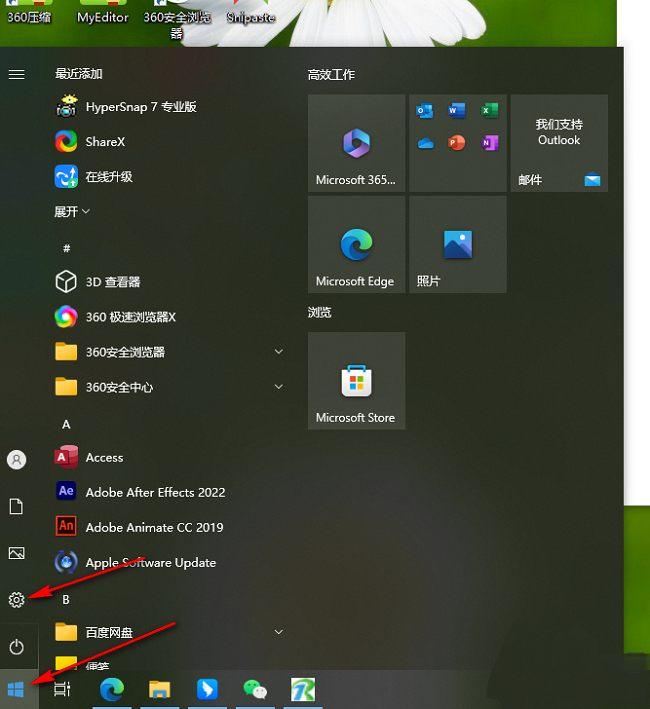Open the Pictures shortcut icon
650x709 pixels.
pyautogui.click(x=17, y=553)
